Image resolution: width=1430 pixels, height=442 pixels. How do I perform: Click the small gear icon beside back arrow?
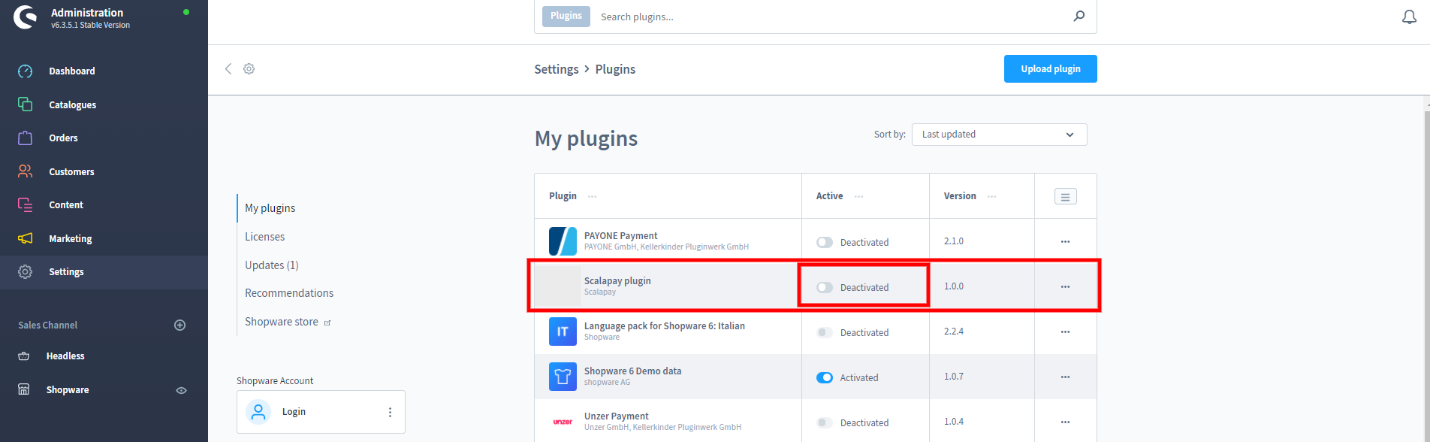point(249,69)
